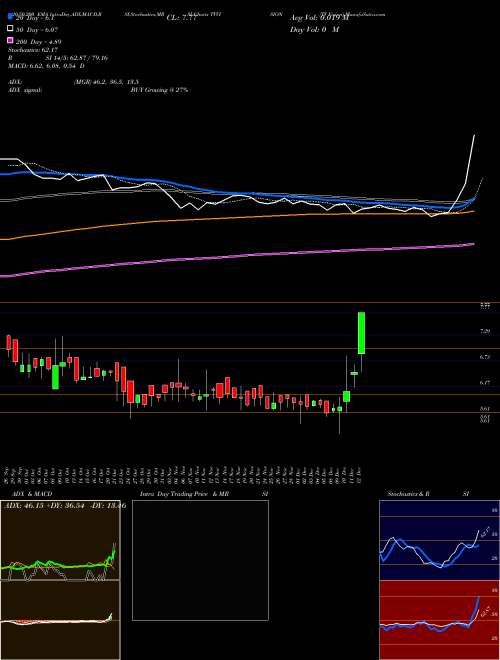
Task: Click the 'Avg Vol' reading
Action: 320,18
